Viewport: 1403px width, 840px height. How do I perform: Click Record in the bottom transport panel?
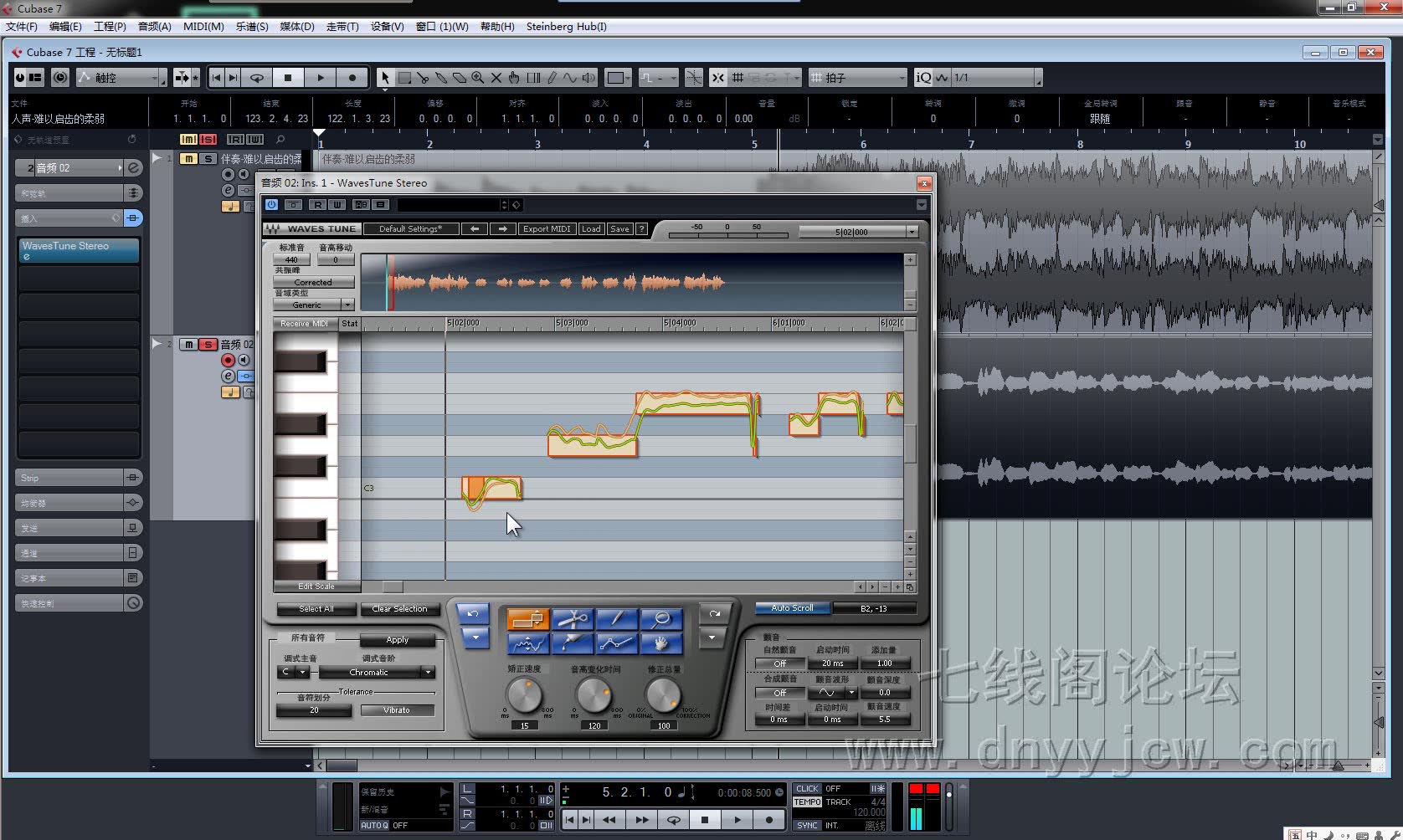coord(769,820)
